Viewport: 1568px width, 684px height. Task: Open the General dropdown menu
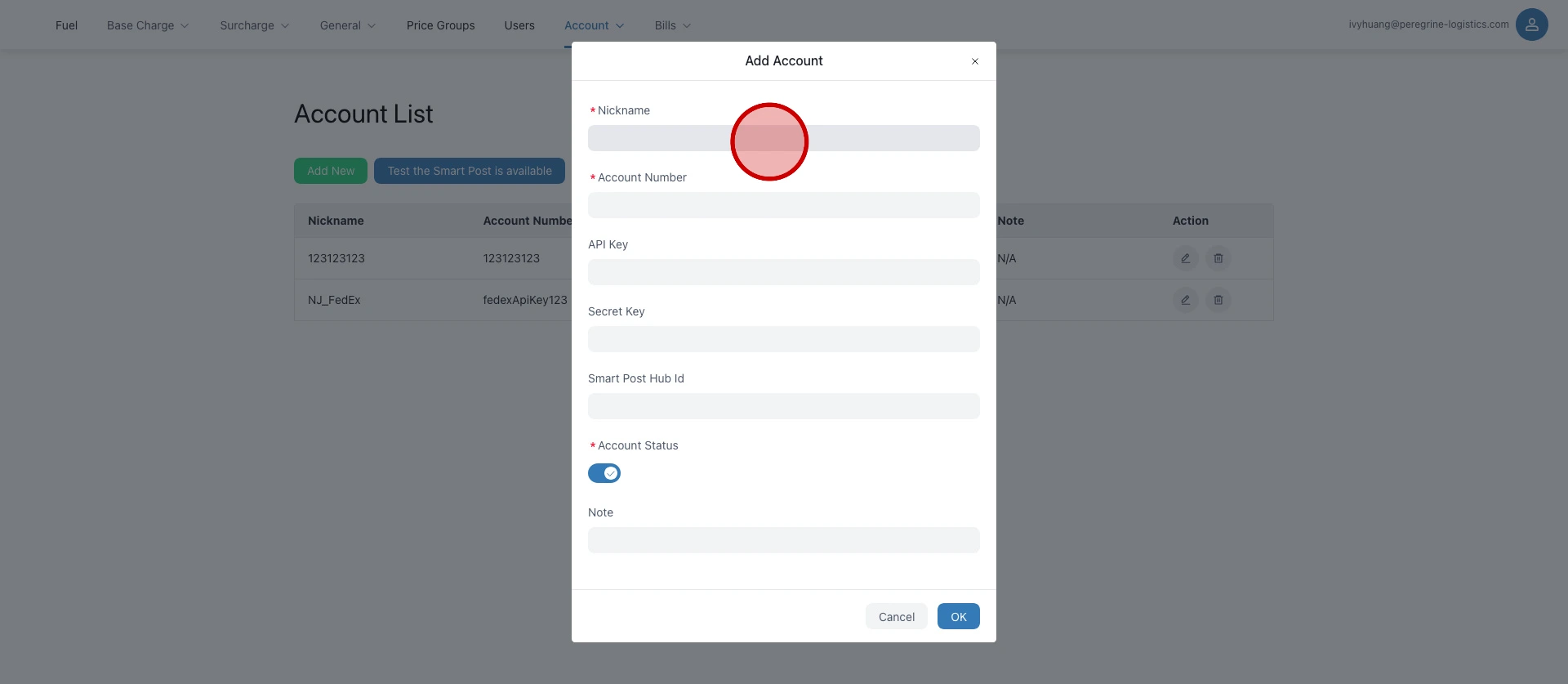pos(348,25)
